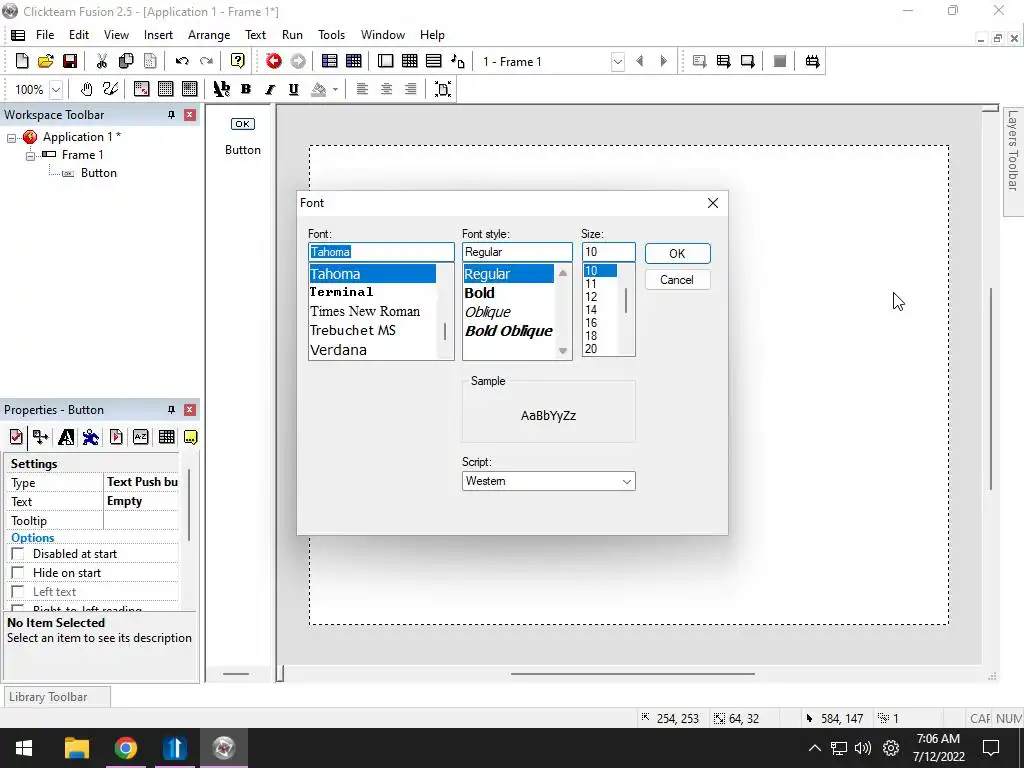Select the paint mode brush tool
This screenshot has height=768, width=1024.
pos(110,89)
